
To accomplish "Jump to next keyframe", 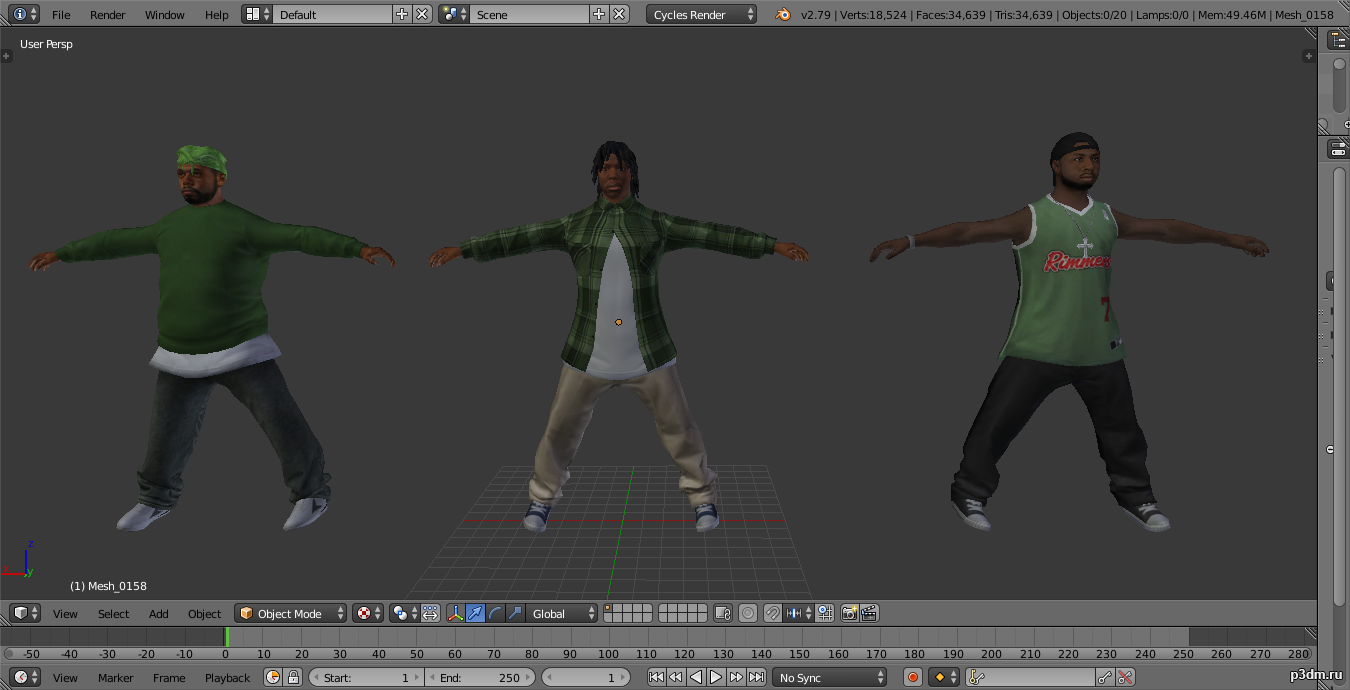I will pyautogui.click(x=736, y=677).
